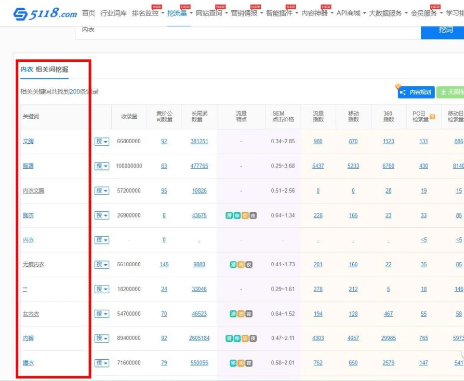
Task: Click the teal second badge in the 89400000 row
Action: tap(237, 338)
